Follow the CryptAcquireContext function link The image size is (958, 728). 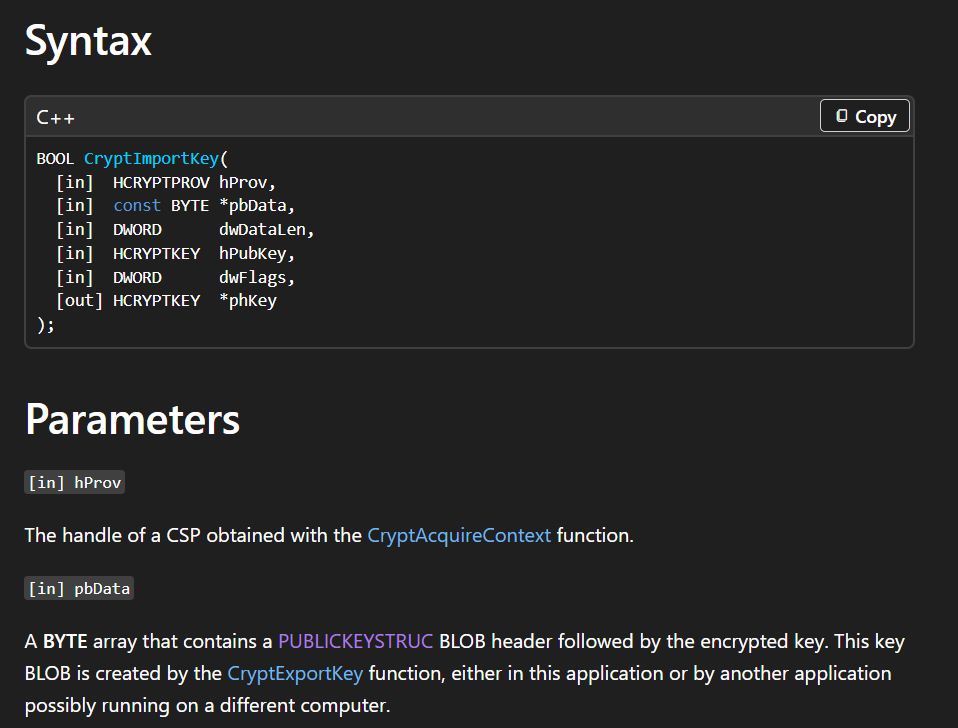pyautogui.click(x=459, y=535)
